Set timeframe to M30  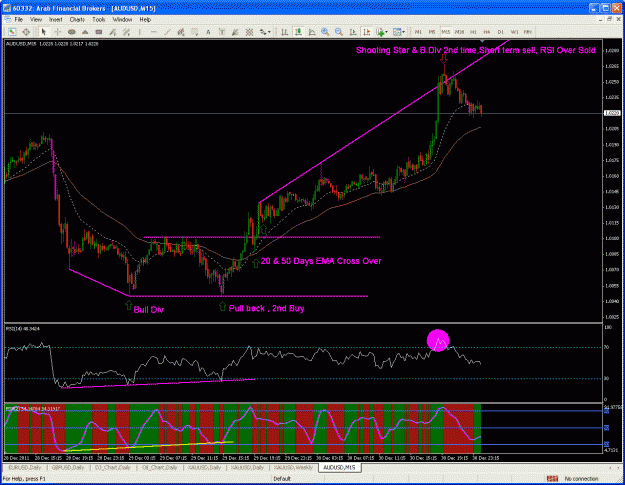pyautogui.click(x=460, y=32)
